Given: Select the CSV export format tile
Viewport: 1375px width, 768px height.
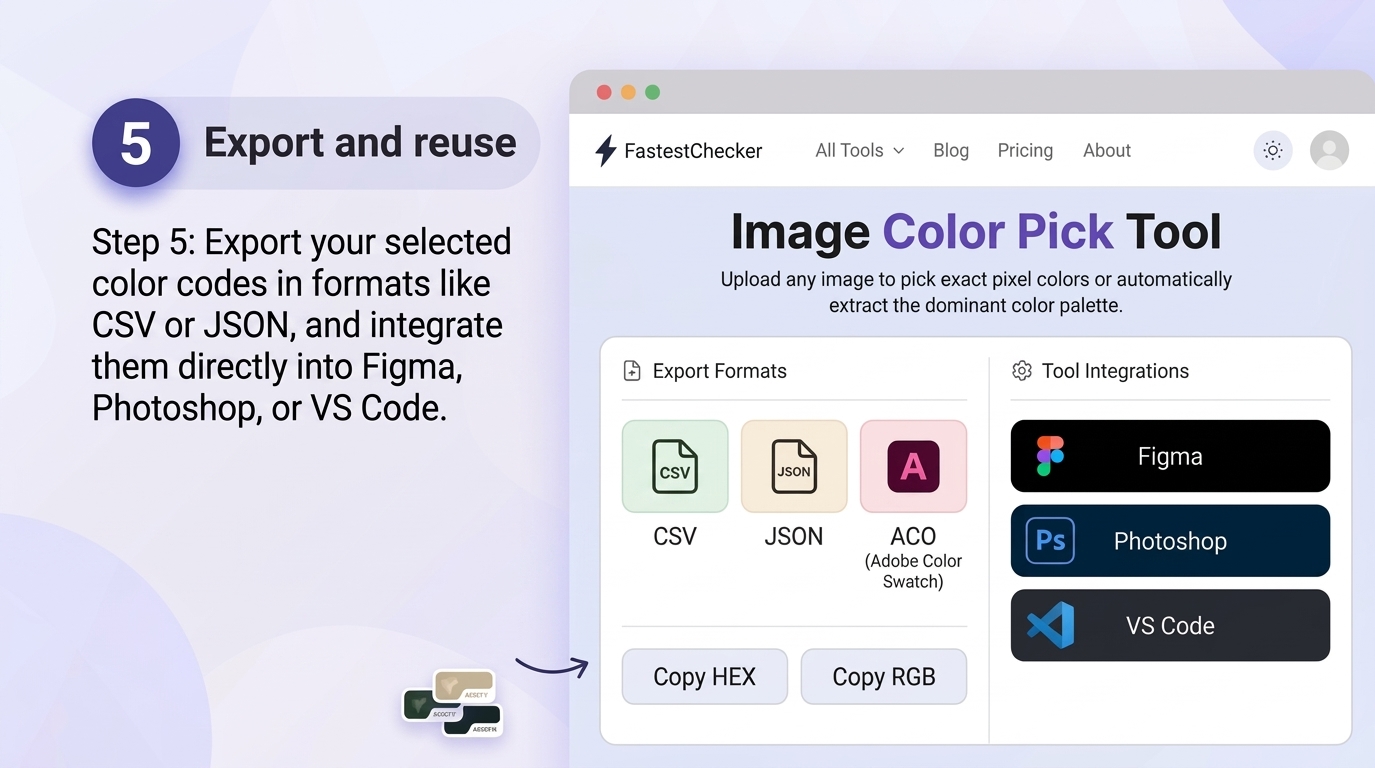Looking at the screenshot, I should [675, 466].
